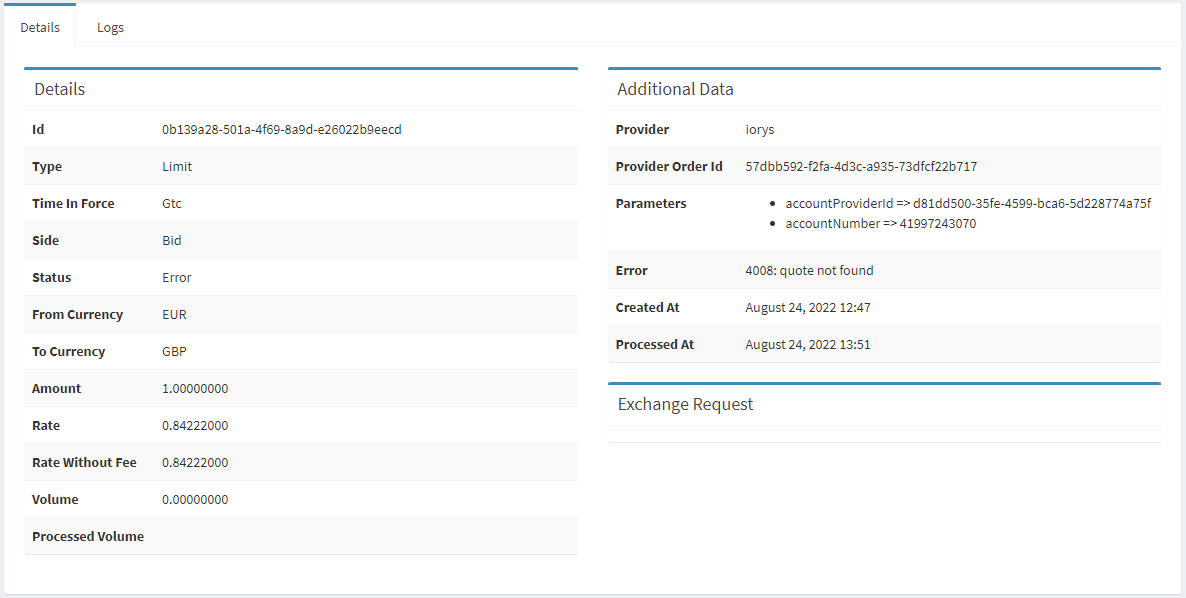Click the Rate Without Fee value

coord(195,463)
